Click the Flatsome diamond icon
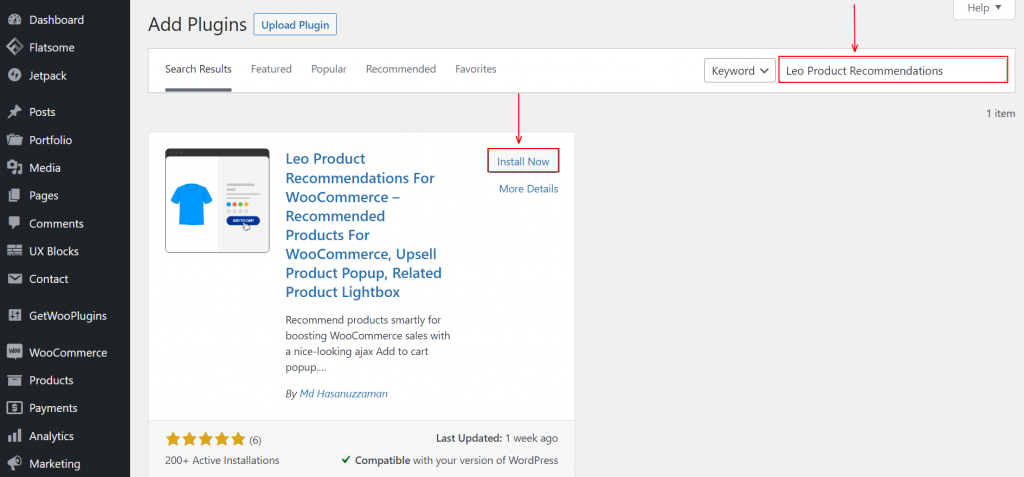1024x477 pixels. [14, 48]
